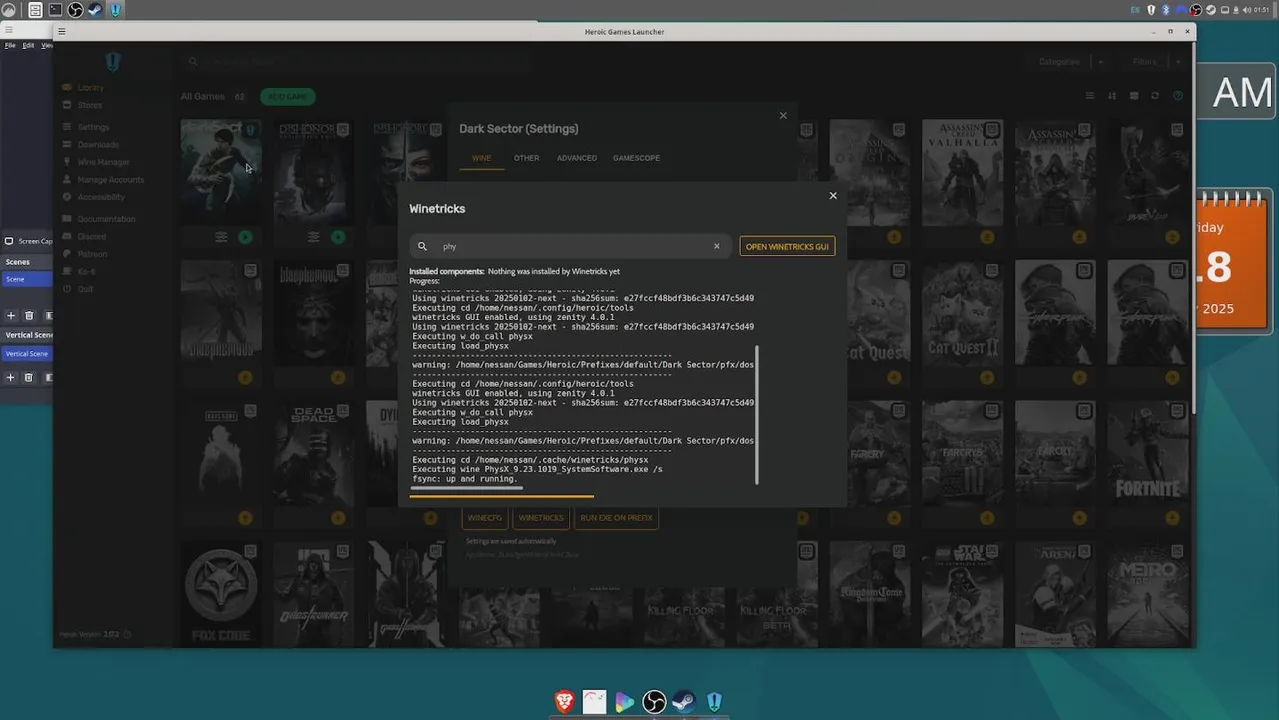Screen dimensions: 1279x720
Task: Click magnifier icon in Winetricks search
Action: 422,246
